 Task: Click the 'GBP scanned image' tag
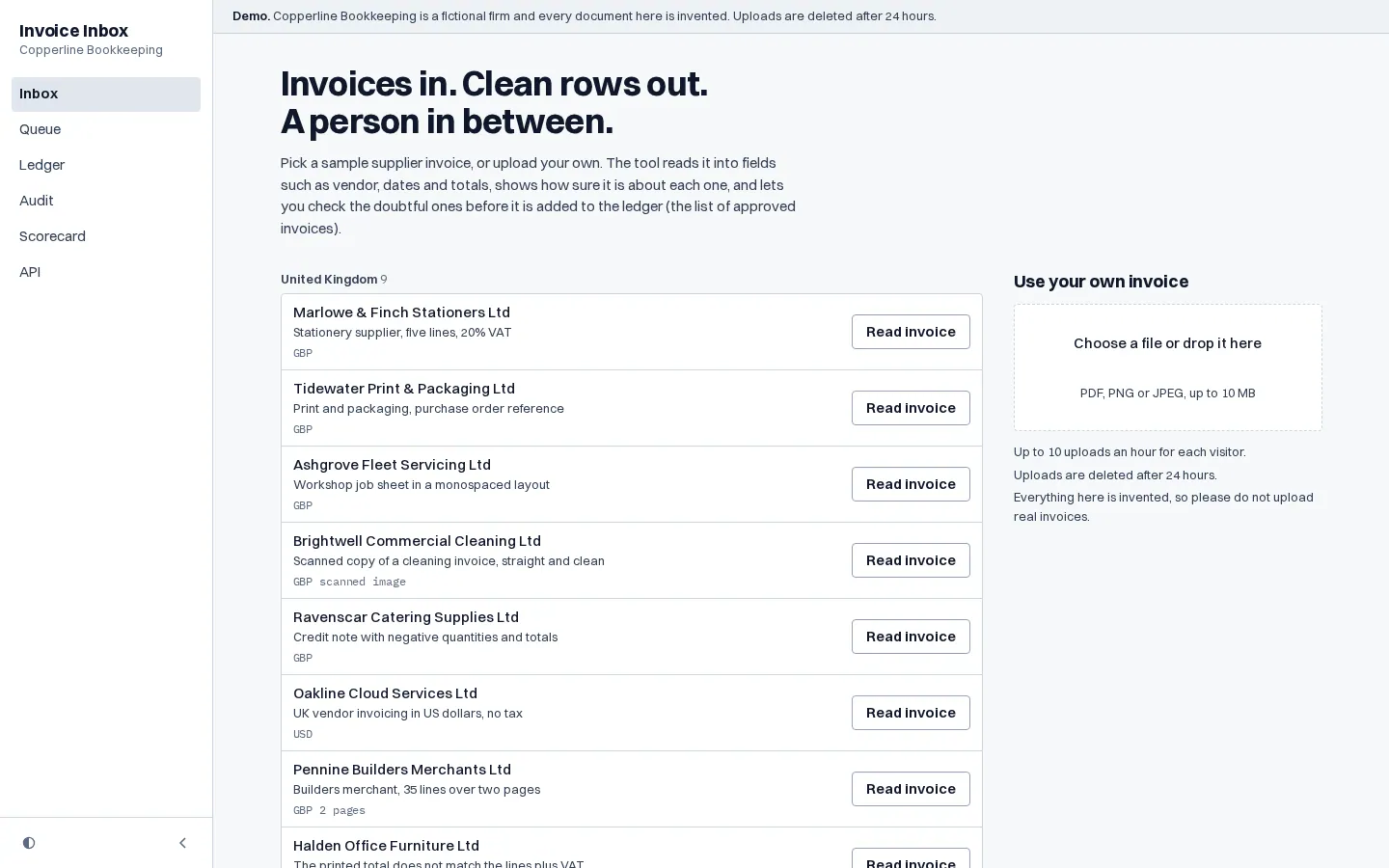pos(349,582)
